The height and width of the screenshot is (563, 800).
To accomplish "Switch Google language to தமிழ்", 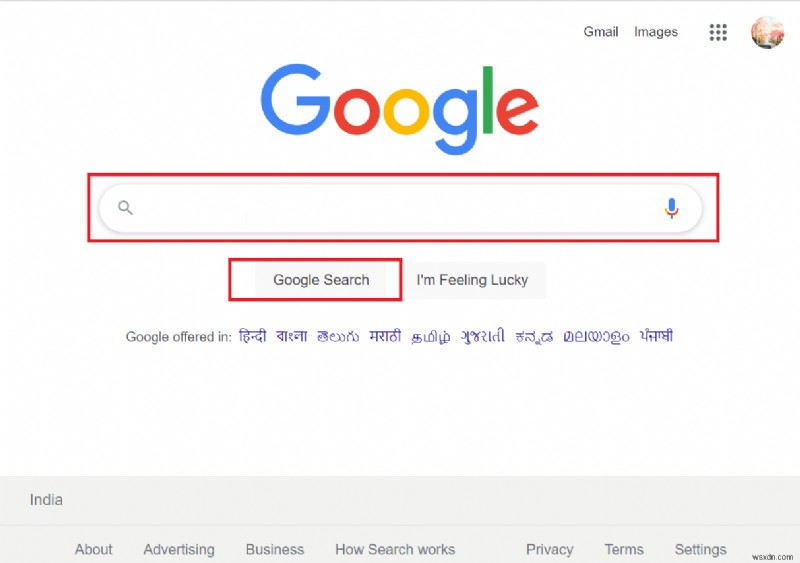I will (x=431, y=336).
